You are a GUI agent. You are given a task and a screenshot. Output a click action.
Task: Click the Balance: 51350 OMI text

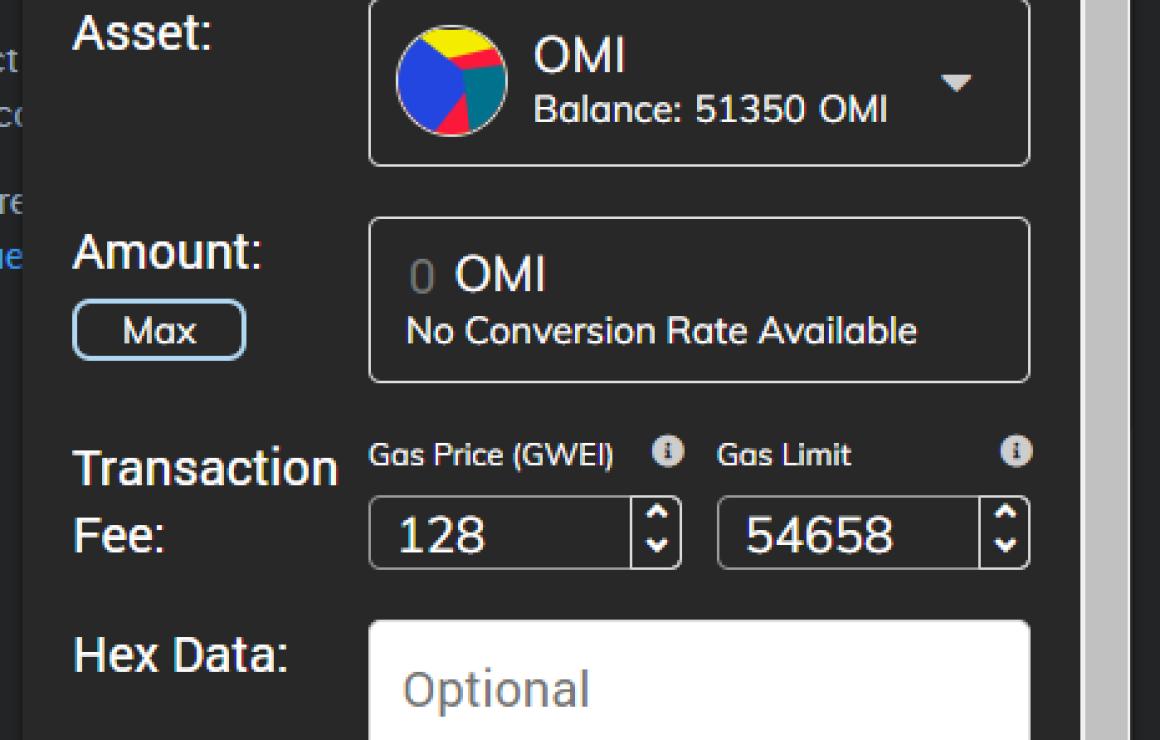[710, 108]
